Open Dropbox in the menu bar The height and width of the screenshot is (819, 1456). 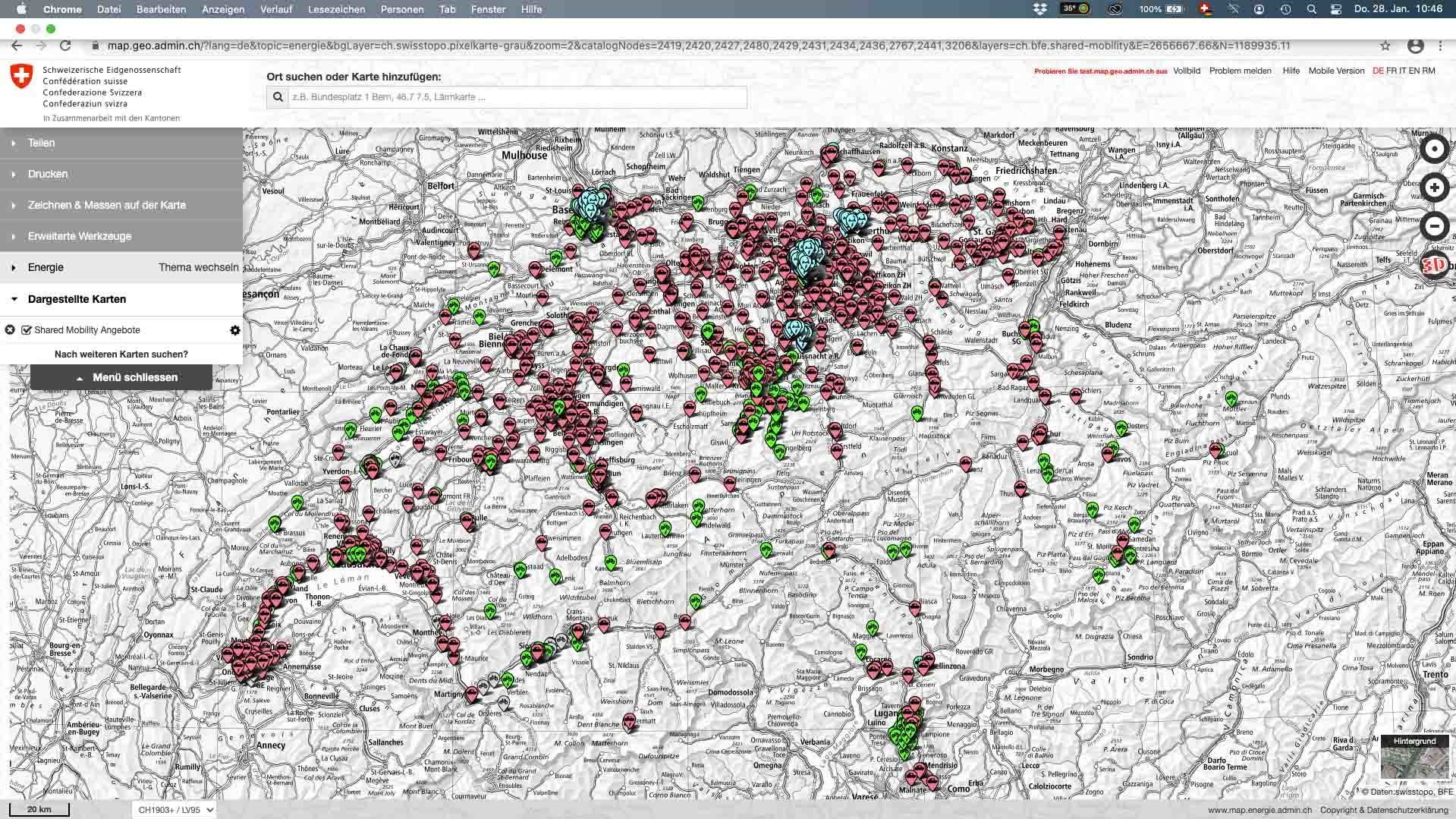point(1039,9)
